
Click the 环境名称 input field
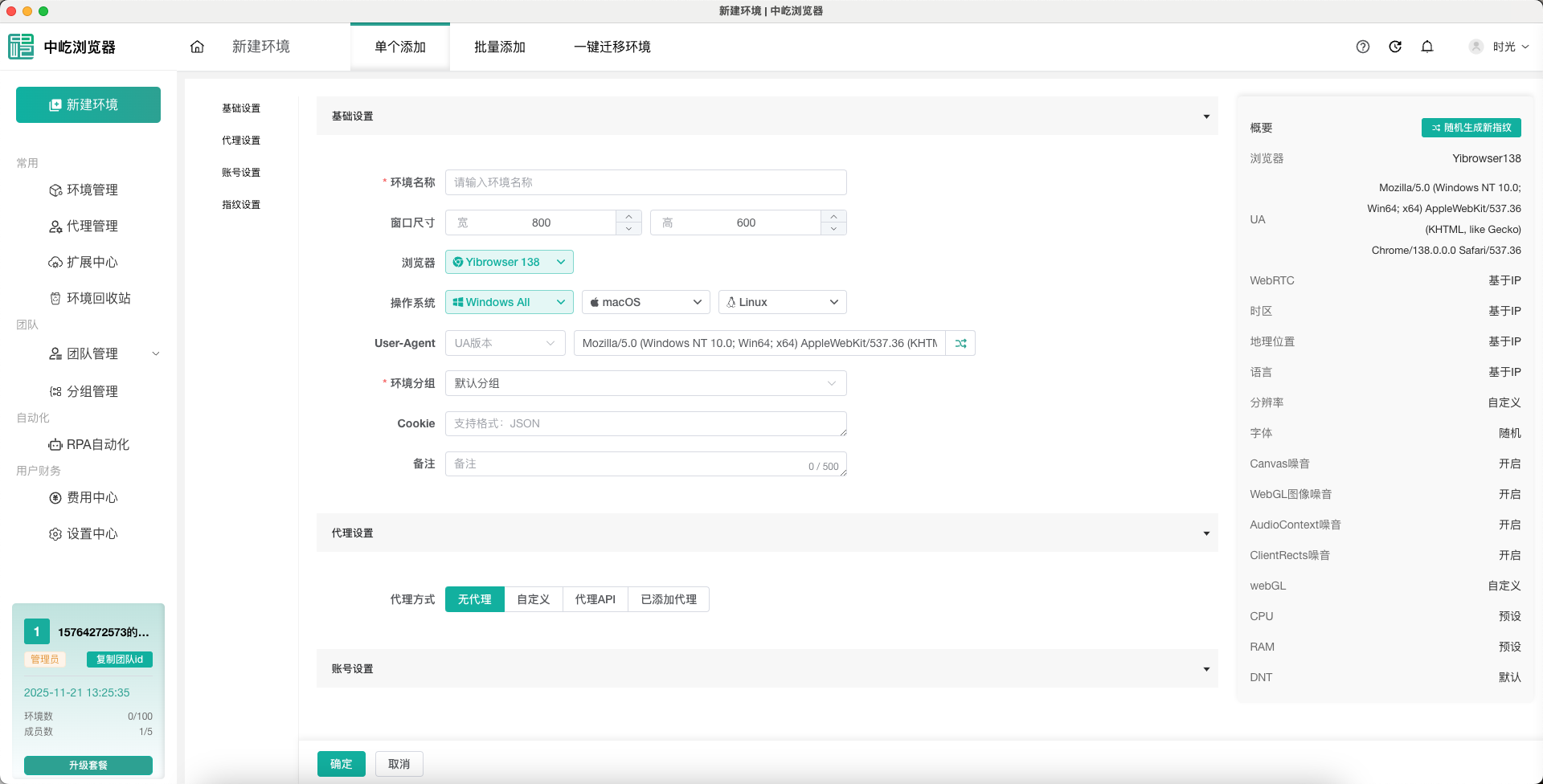645,182
